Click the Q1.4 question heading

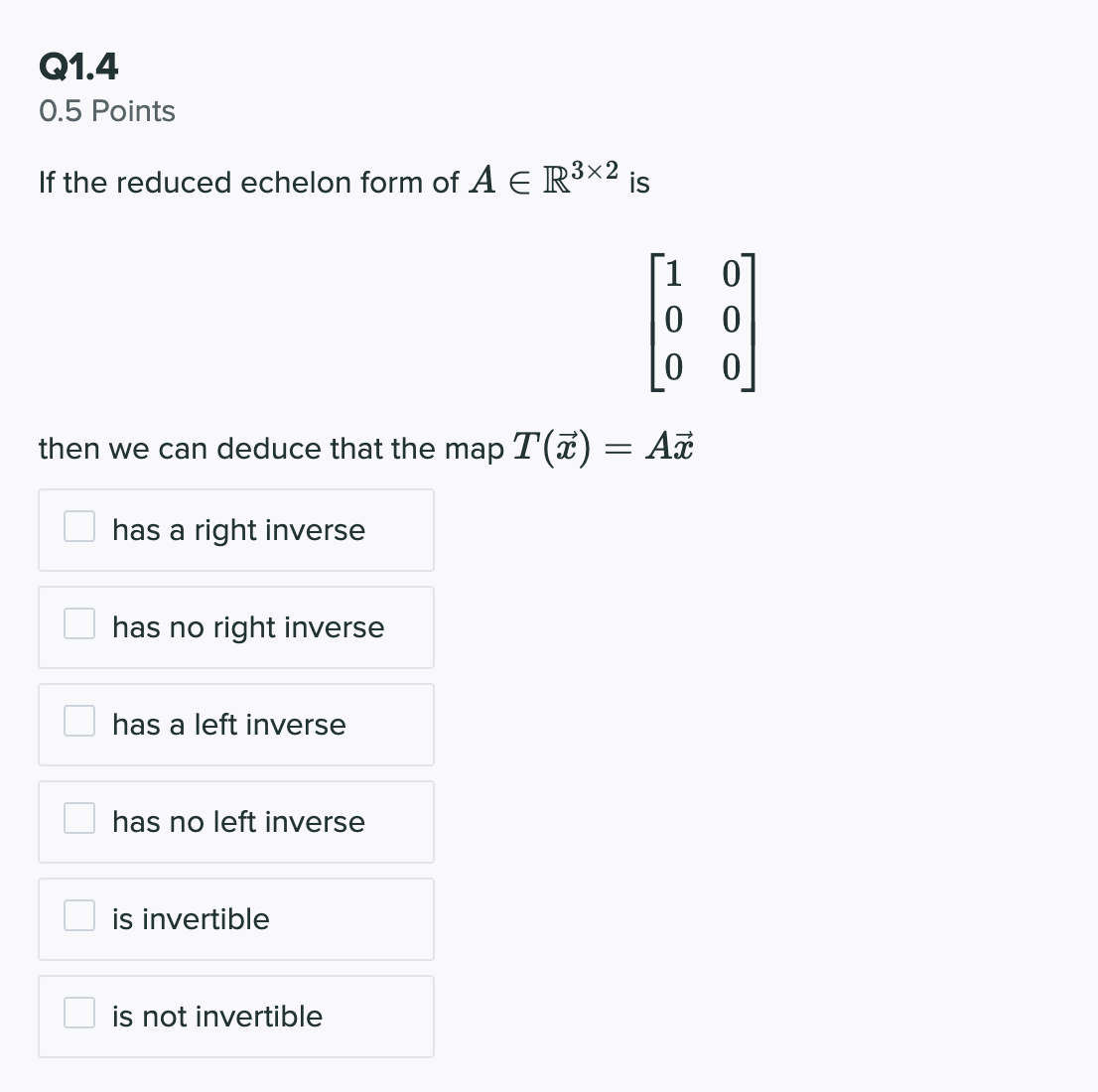[78, 66]
